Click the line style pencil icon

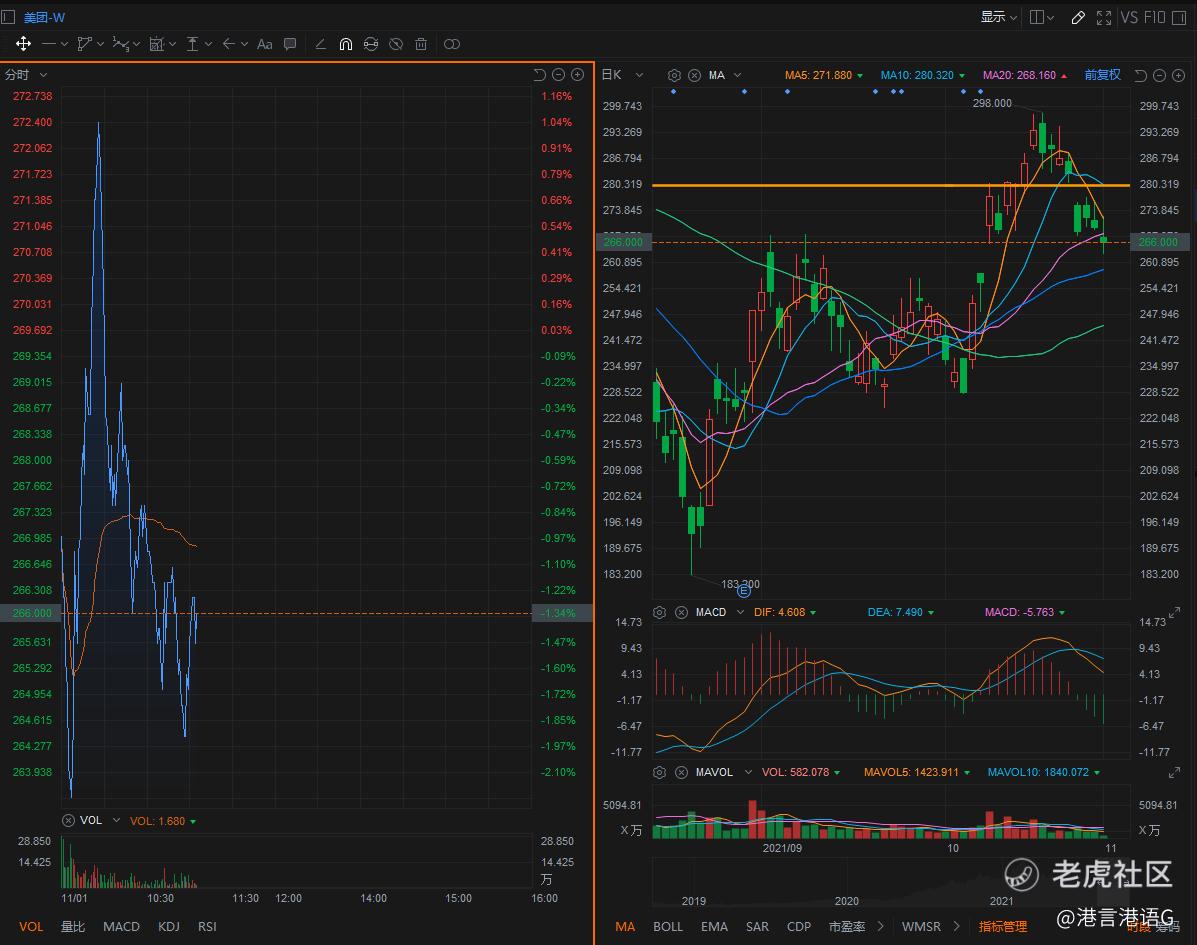click(321, 44)
